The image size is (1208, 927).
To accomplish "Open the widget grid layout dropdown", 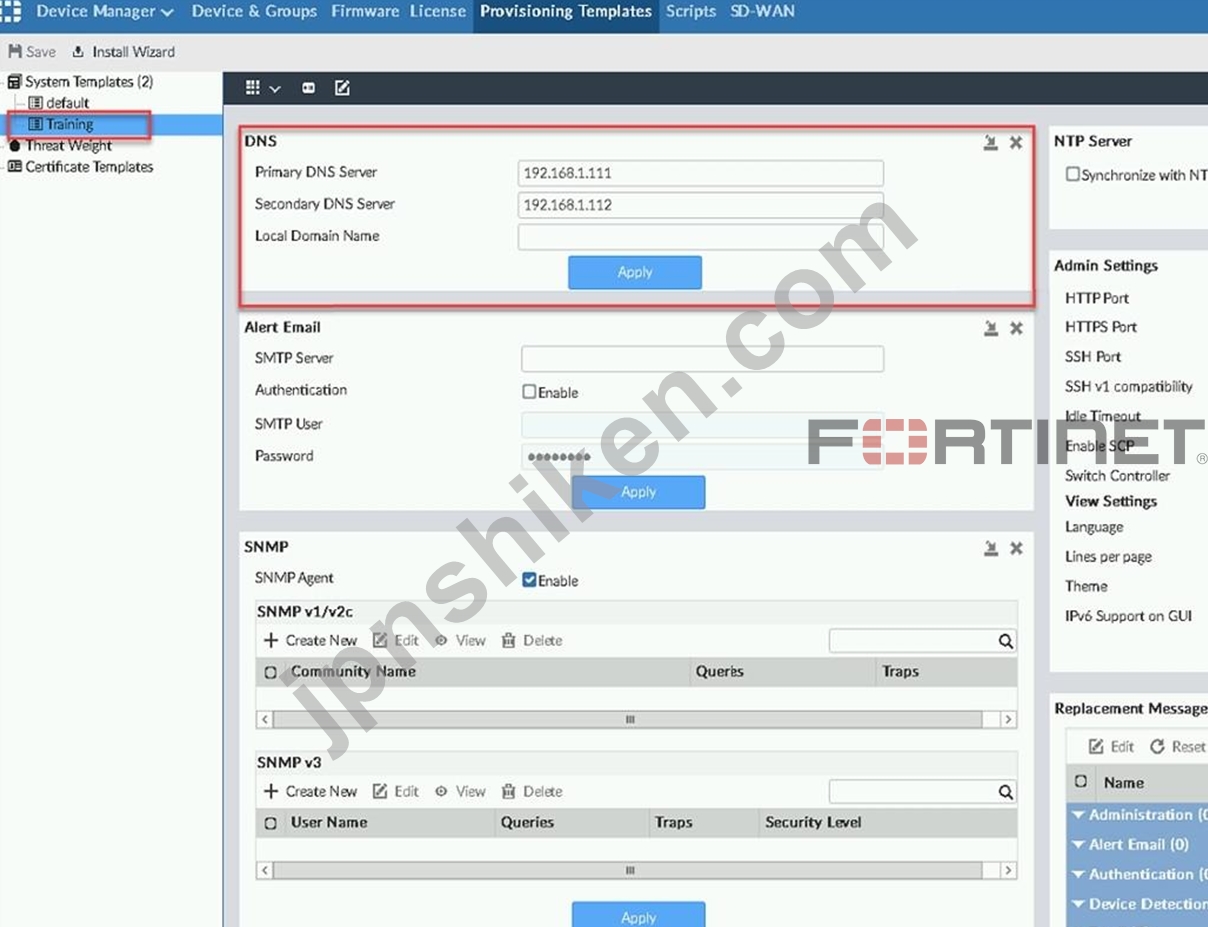I will pos(262,88).
